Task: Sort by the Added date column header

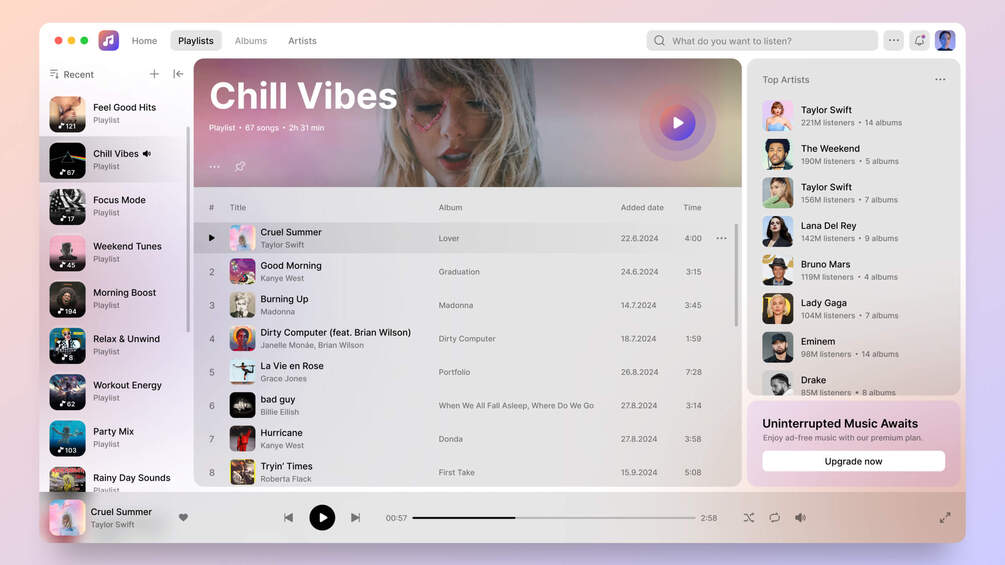Action: [642, 208]
